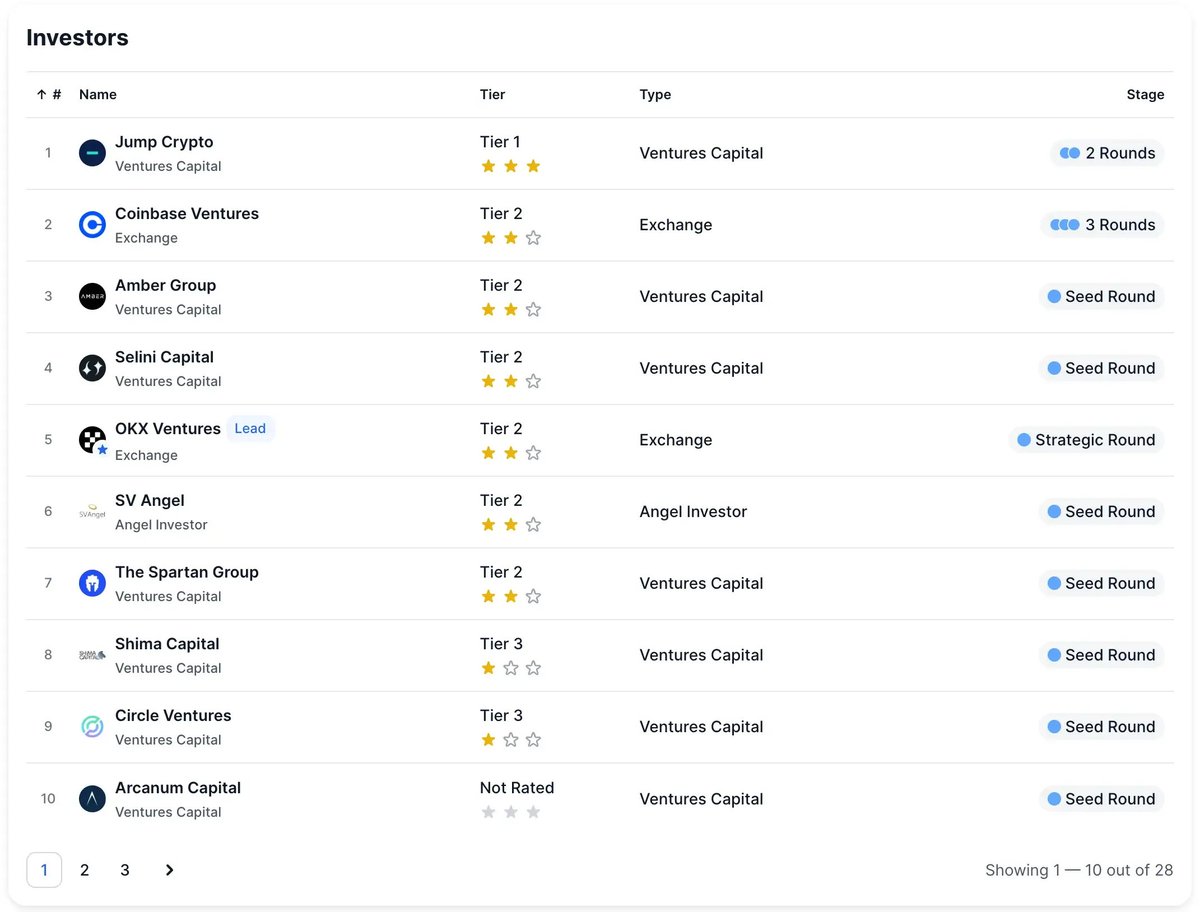
Task: Click the Coinbase Ventures logo icon
Action: 92,225
